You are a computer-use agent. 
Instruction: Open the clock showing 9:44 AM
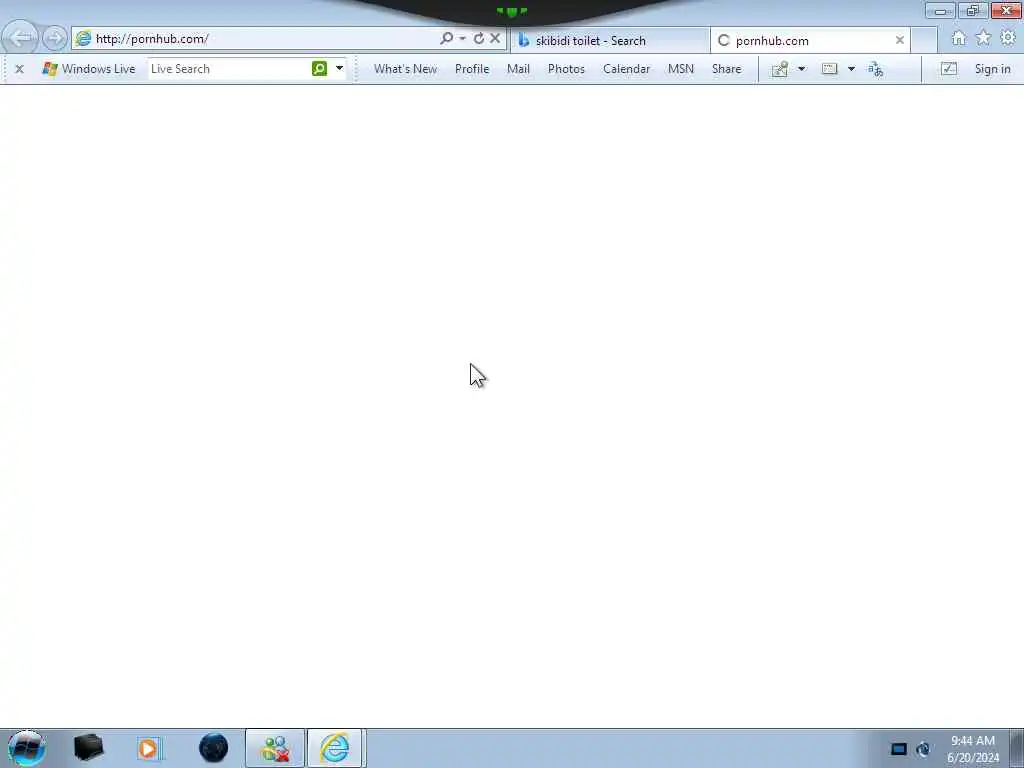973,749
